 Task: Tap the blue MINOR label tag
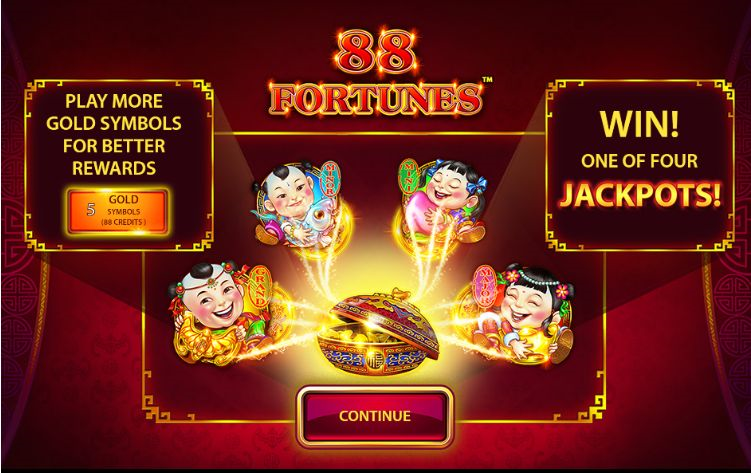(330, 179)
